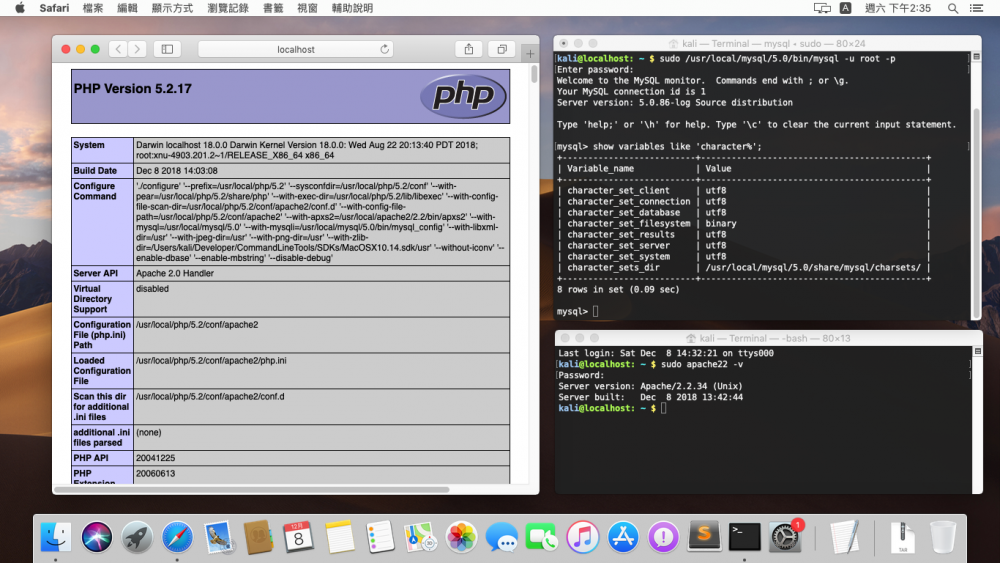This screenshot has width=1000, height=563.
Task: Click the bash prompt after apache22 output
Action: (x=612, y=408)
